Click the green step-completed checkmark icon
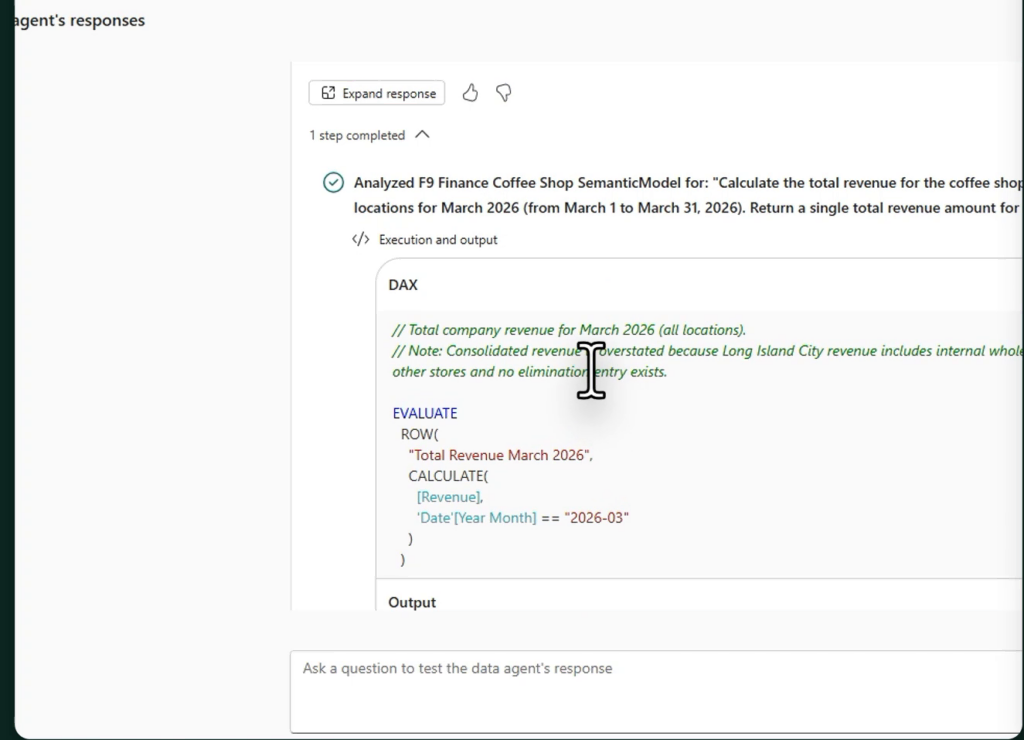This screenshot has height=740, width=1024. tap(333, 183)
